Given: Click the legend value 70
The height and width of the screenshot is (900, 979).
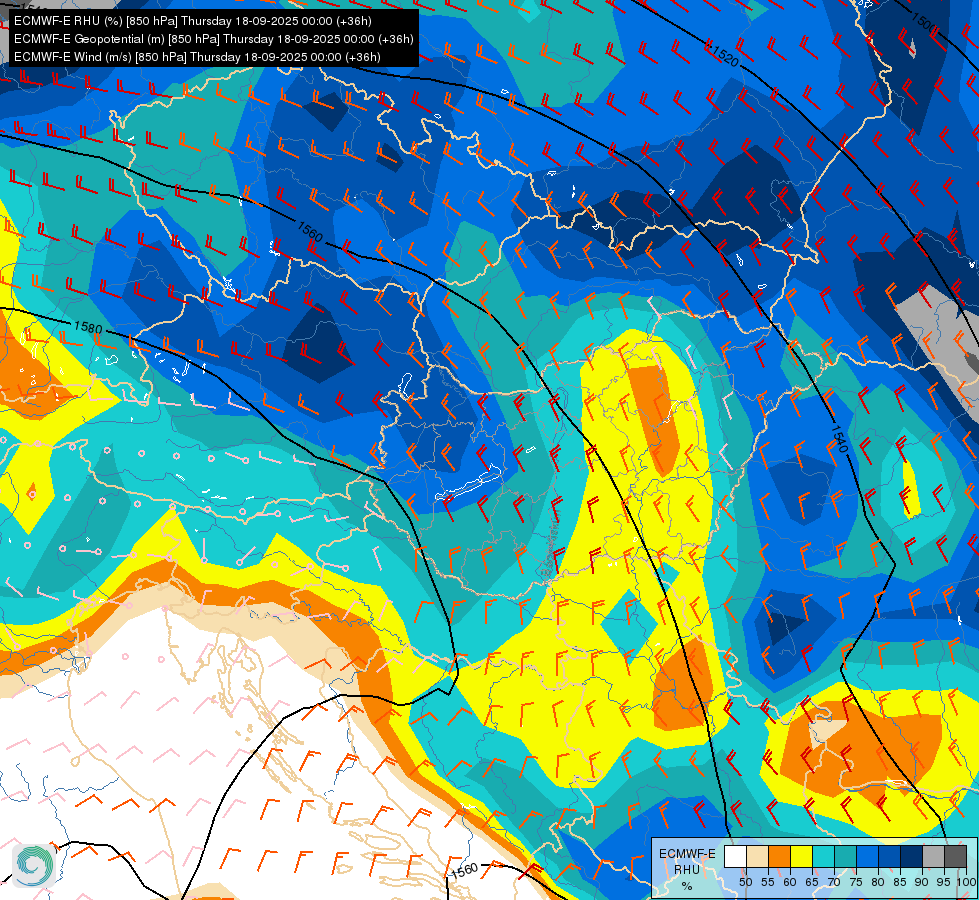Looking at the screenshot, I should point(834,882).
